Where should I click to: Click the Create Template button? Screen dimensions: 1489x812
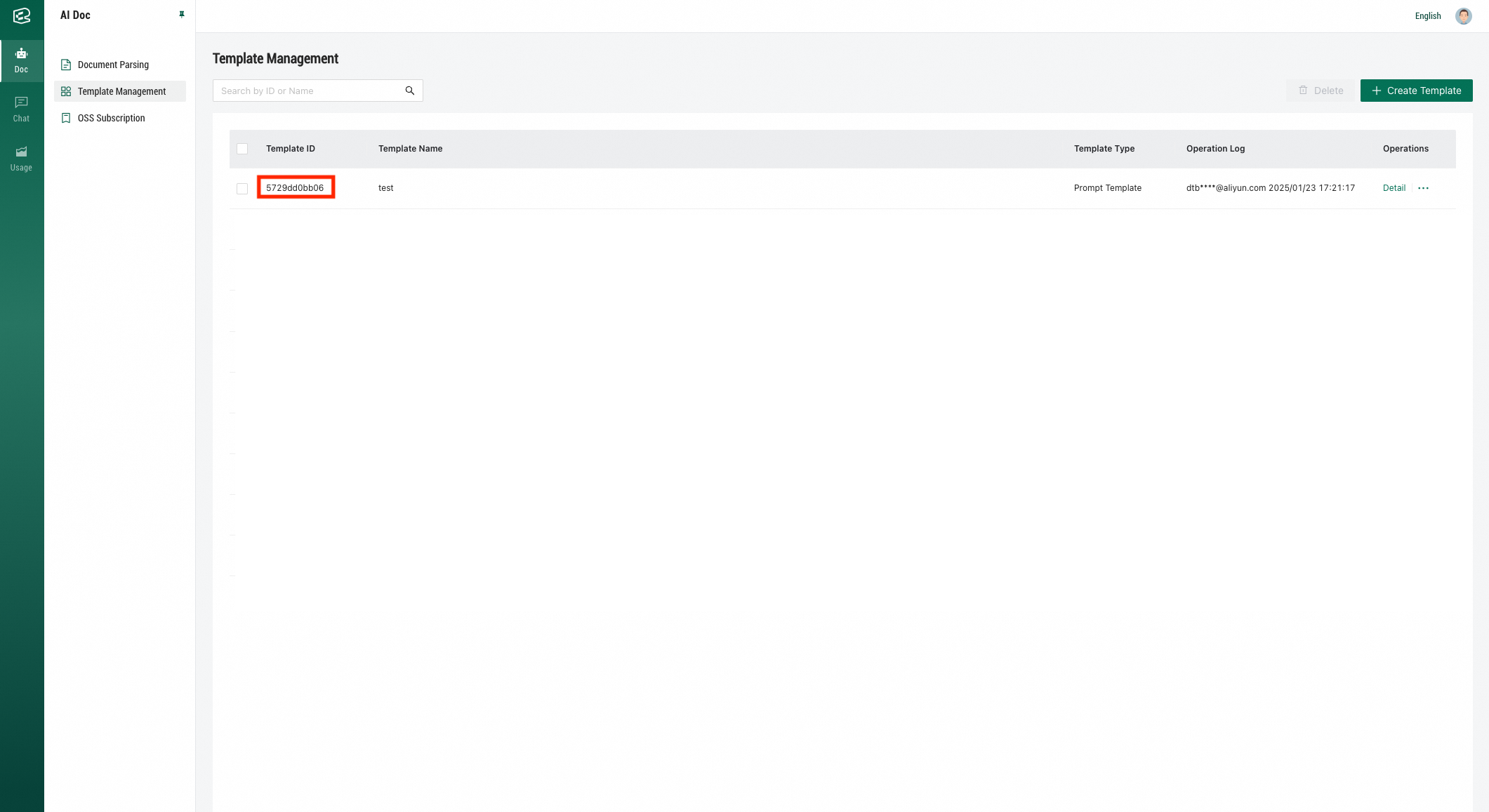[x=1416, y=91]
